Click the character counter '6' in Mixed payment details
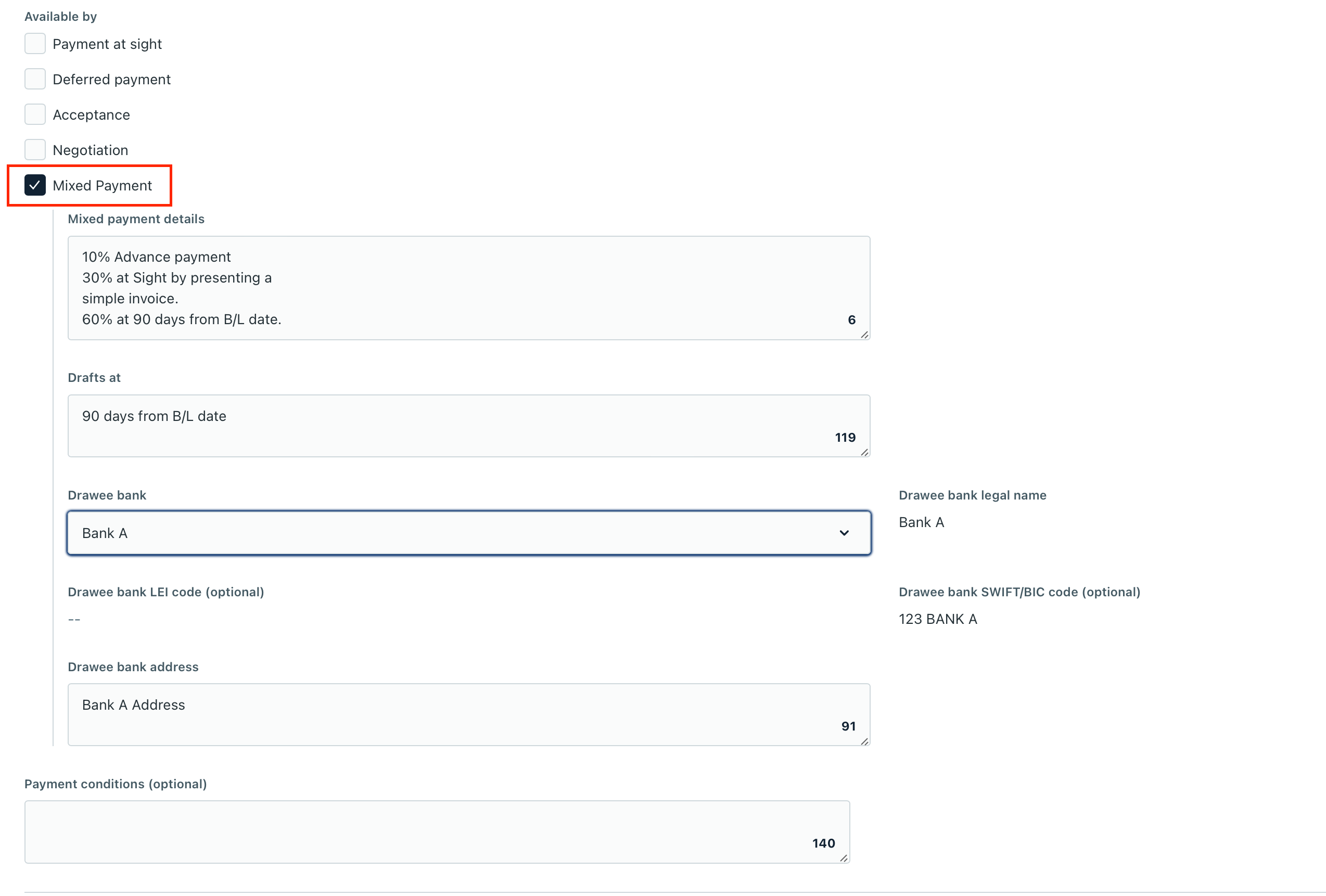The width and height of the screenshot is (1326, 896). pos(851,320)
